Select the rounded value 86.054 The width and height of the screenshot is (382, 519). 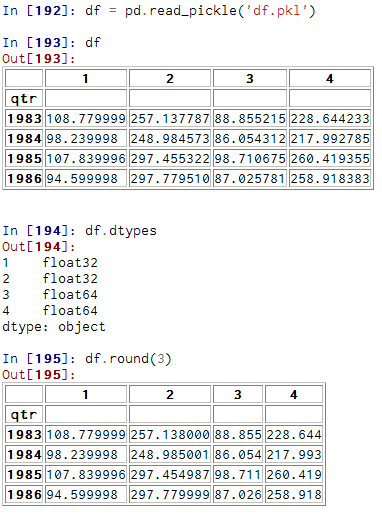pos(238,455)
